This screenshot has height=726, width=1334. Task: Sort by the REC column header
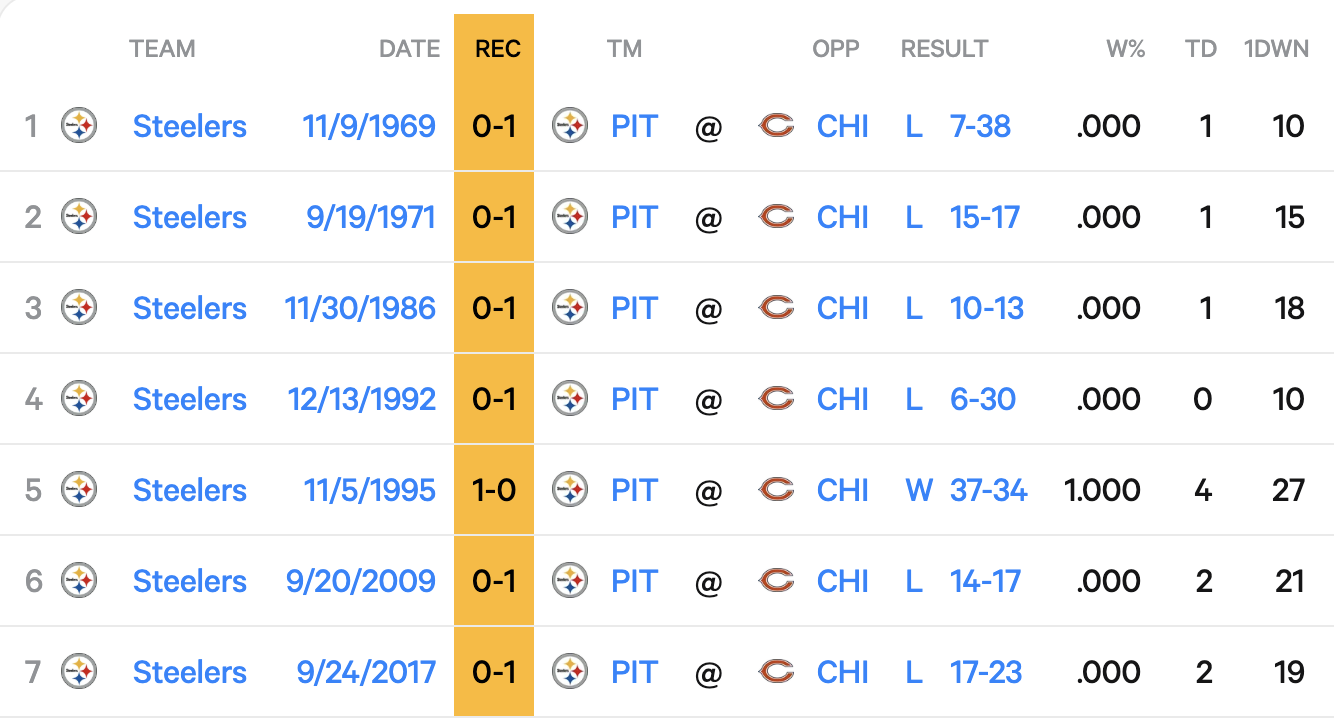coord(497,49)
